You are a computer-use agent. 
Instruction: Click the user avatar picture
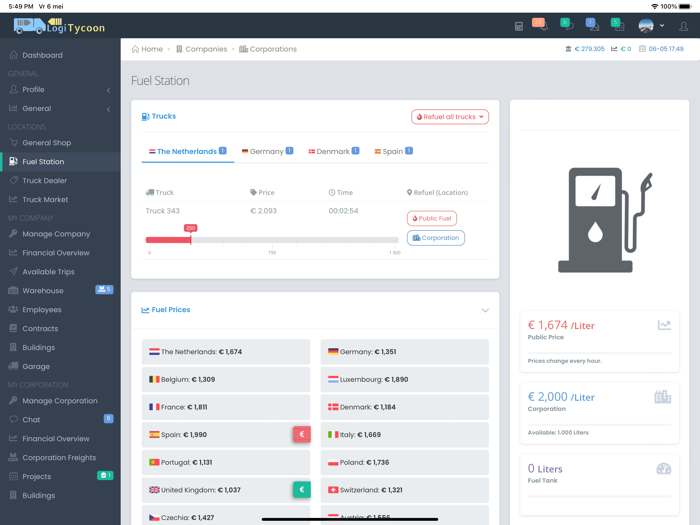click(x=646, y=26)
